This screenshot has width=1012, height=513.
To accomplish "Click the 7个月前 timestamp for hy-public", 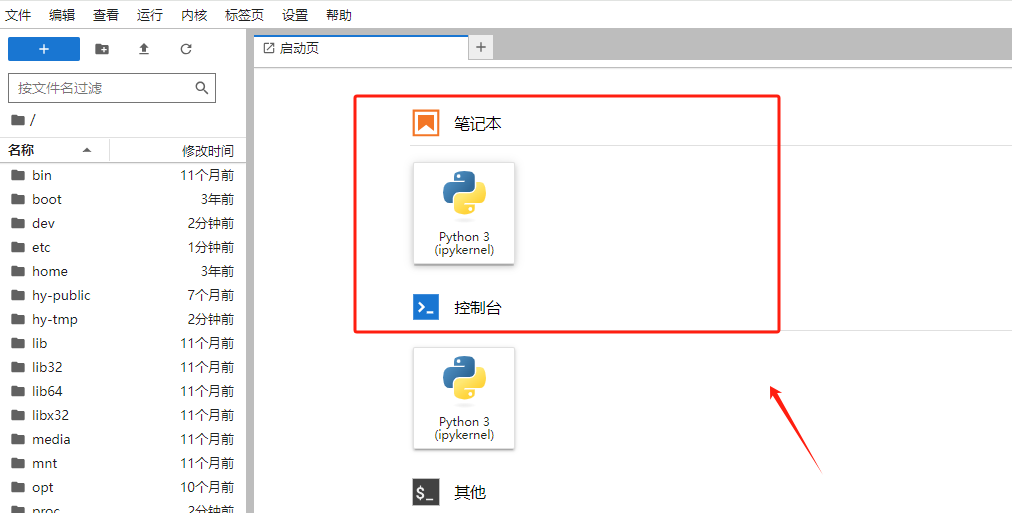I will tap(211, 295).
